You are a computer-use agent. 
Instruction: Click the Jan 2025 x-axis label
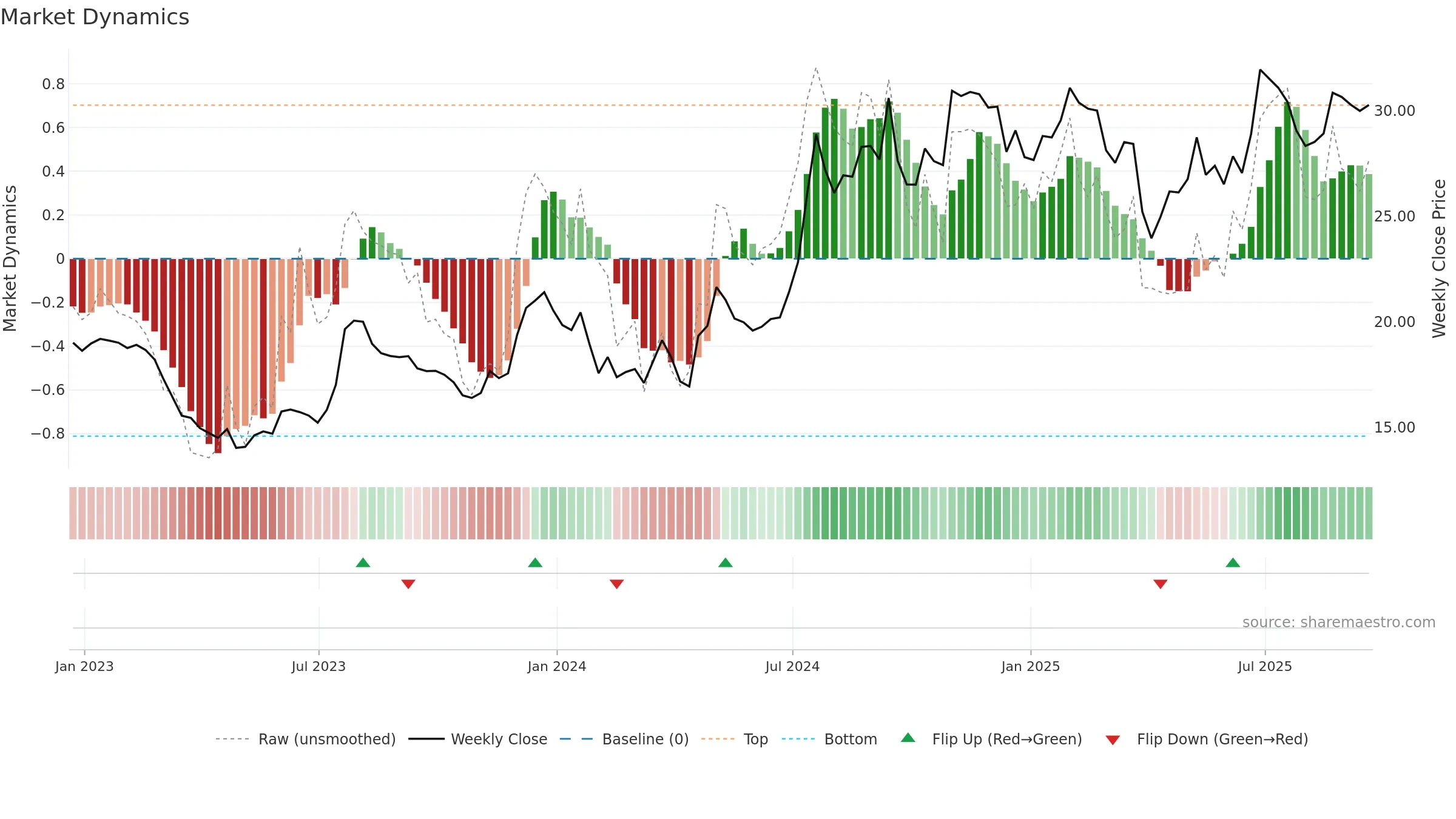tap(1031, 666)
